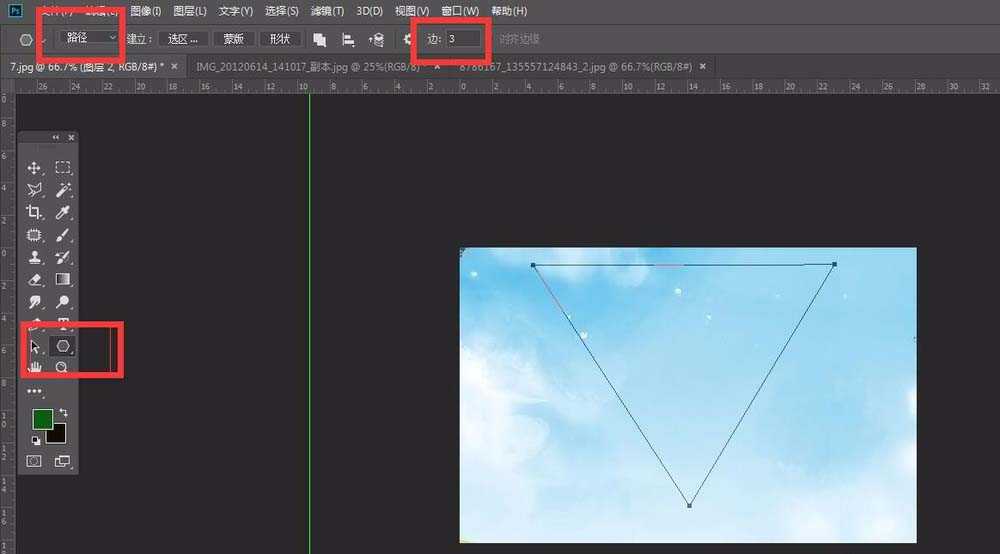Viewport: 1000px width, 554px height.
Task: Pick the Magic Wand tool
Action: tap(62, 190)
